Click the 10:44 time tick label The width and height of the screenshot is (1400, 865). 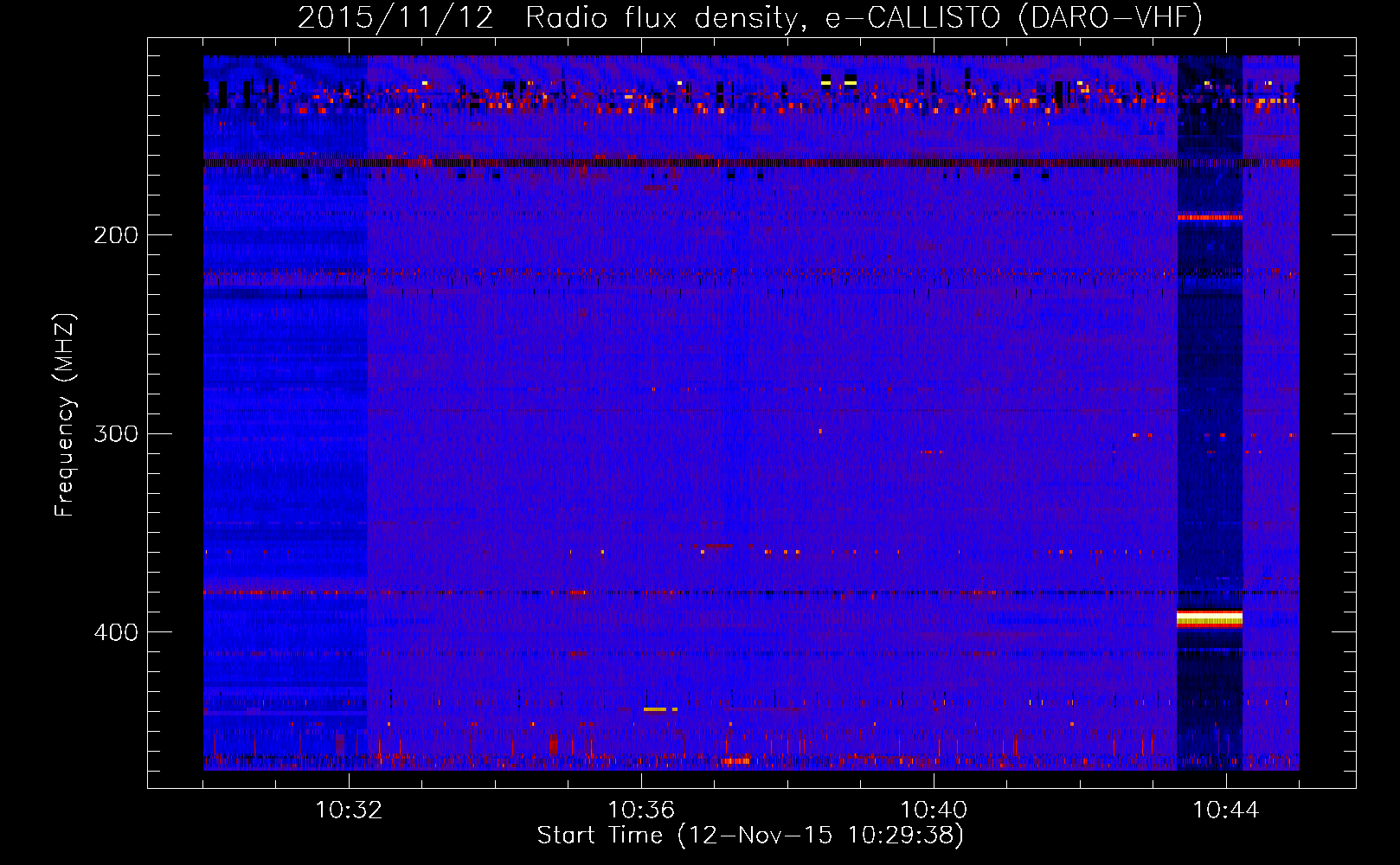point(1226,811)
